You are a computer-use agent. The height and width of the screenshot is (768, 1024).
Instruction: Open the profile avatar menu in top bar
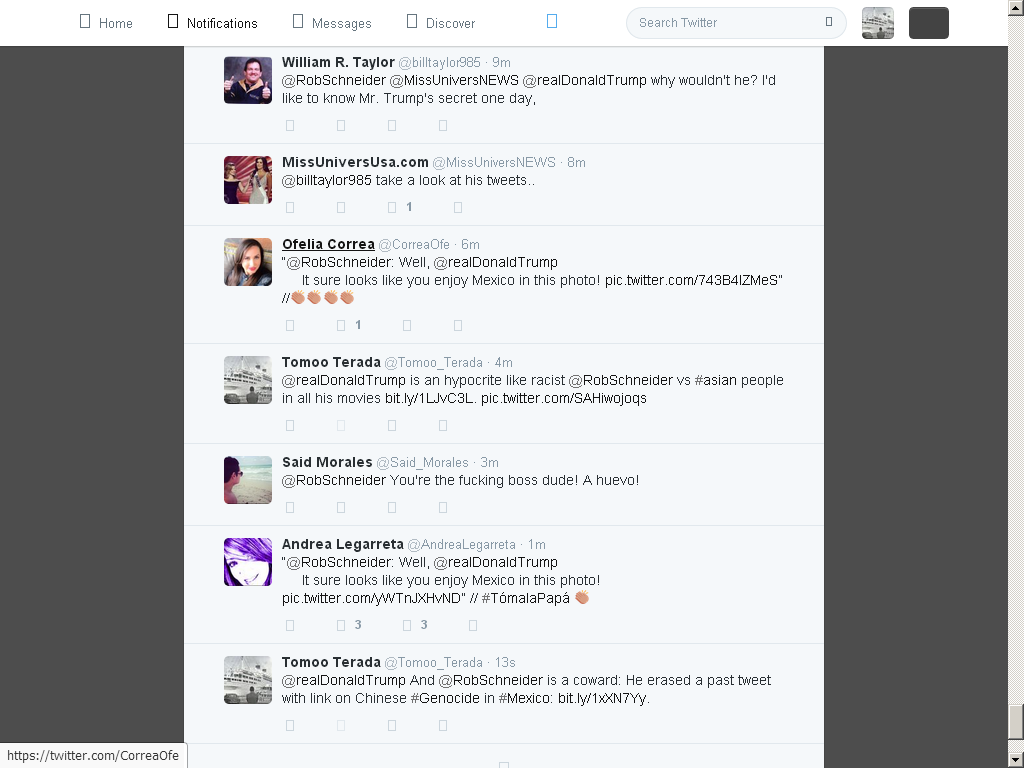click(x=878, y=23)
